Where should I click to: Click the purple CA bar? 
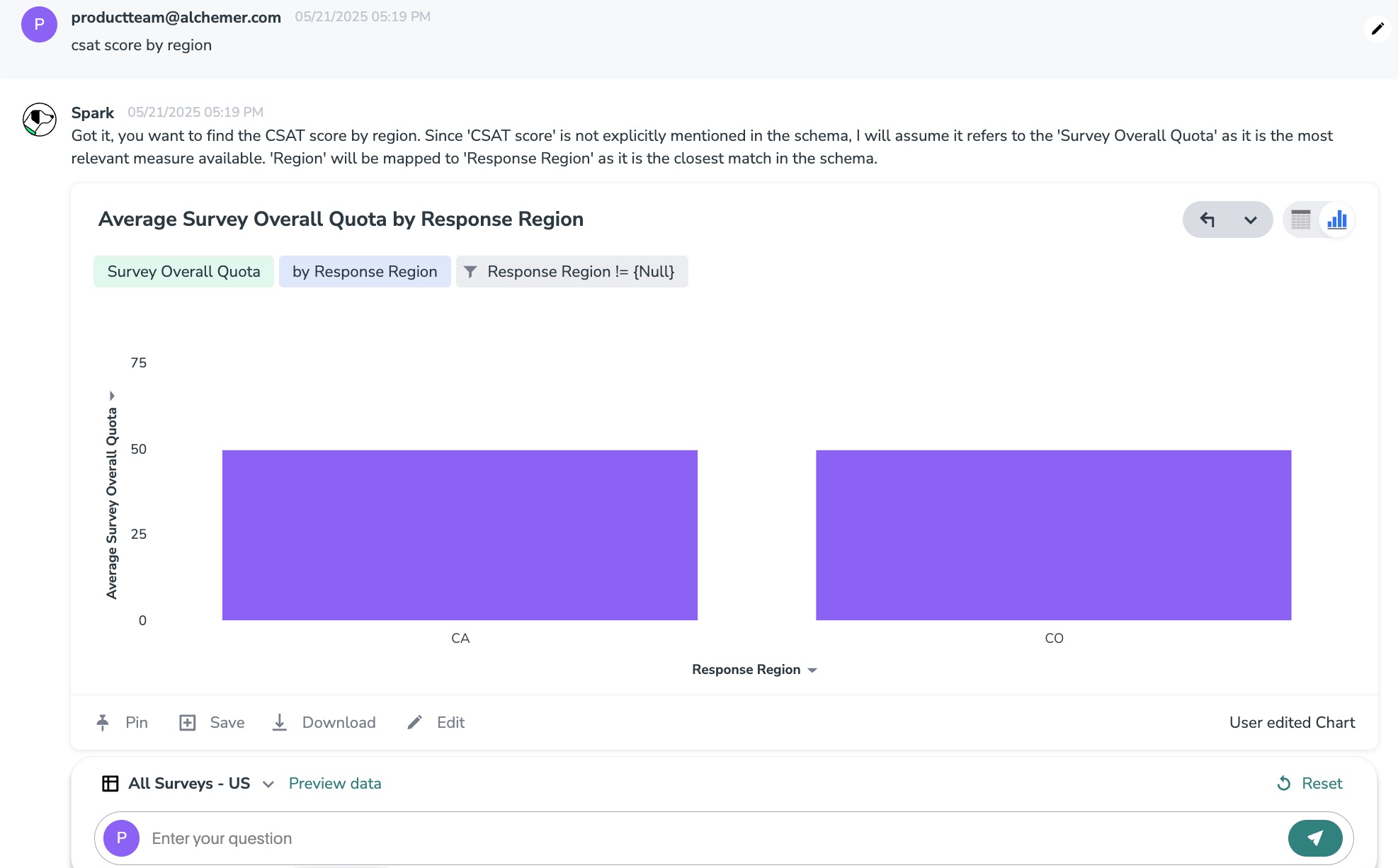(460, 535)
